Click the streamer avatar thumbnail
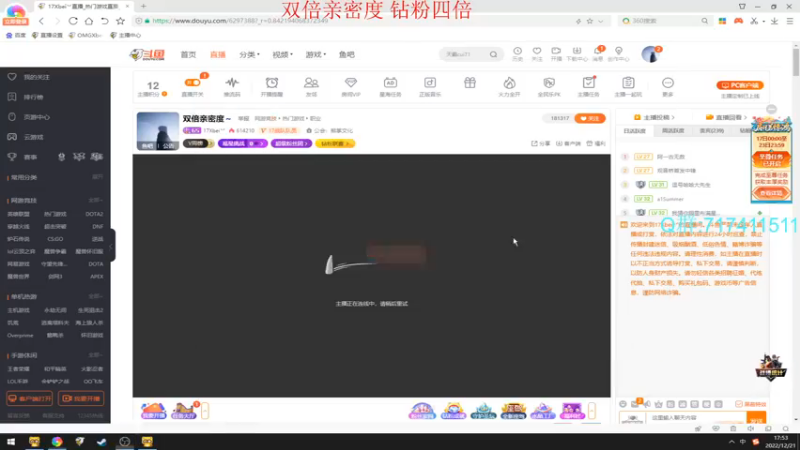 click(158, 131)
